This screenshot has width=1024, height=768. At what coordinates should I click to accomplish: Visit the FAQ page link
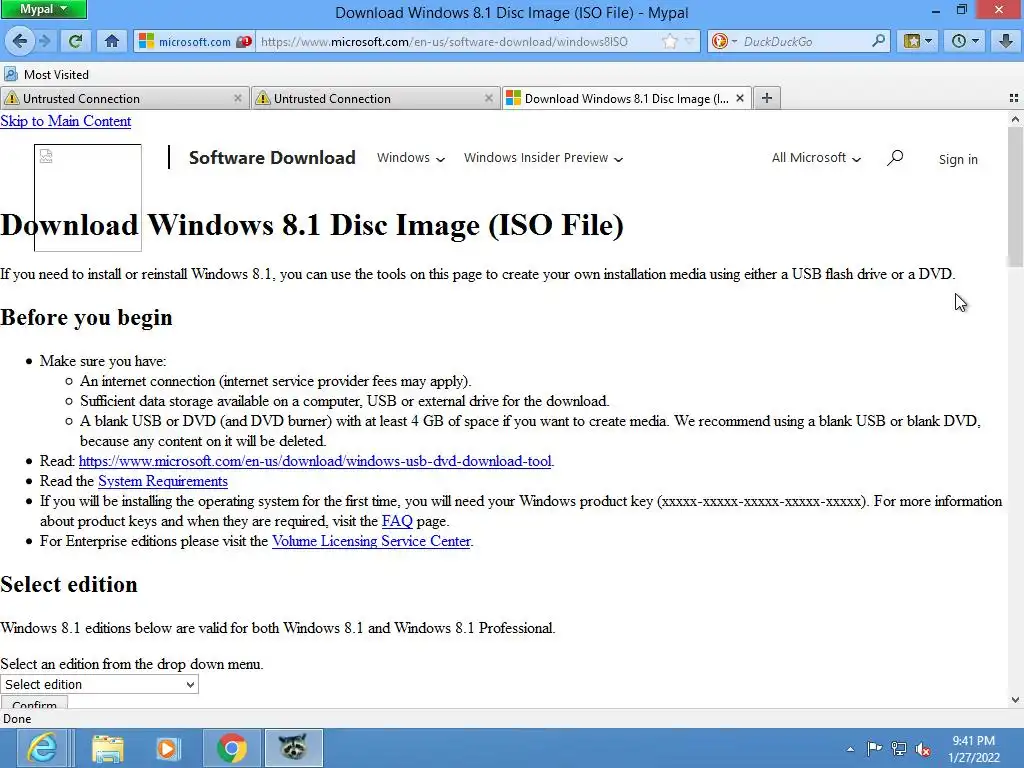[397, 521]
